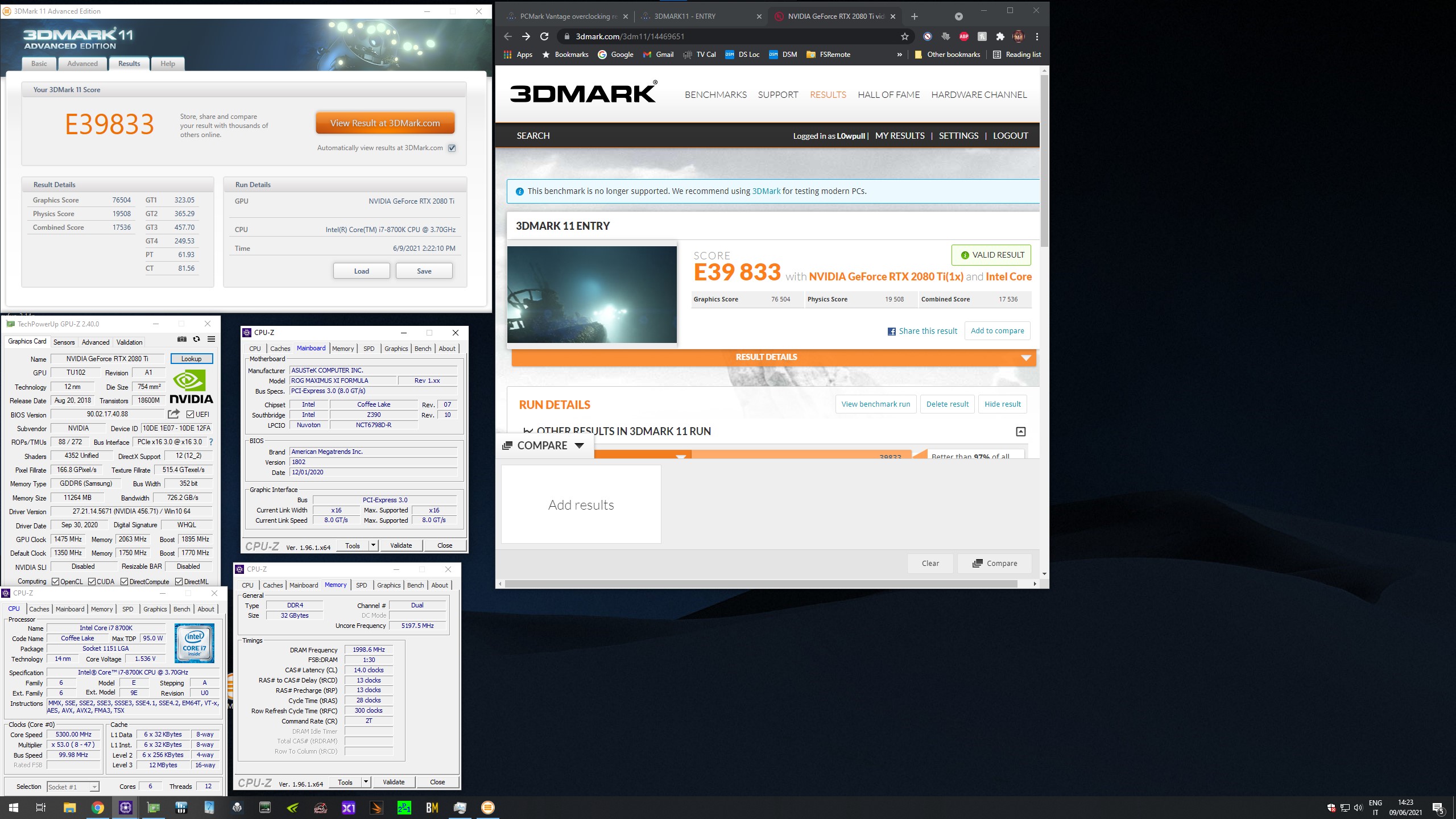The image size is (1456, 819).
Task: Open the Chrome profile avatar
Action: point(1018,36)
